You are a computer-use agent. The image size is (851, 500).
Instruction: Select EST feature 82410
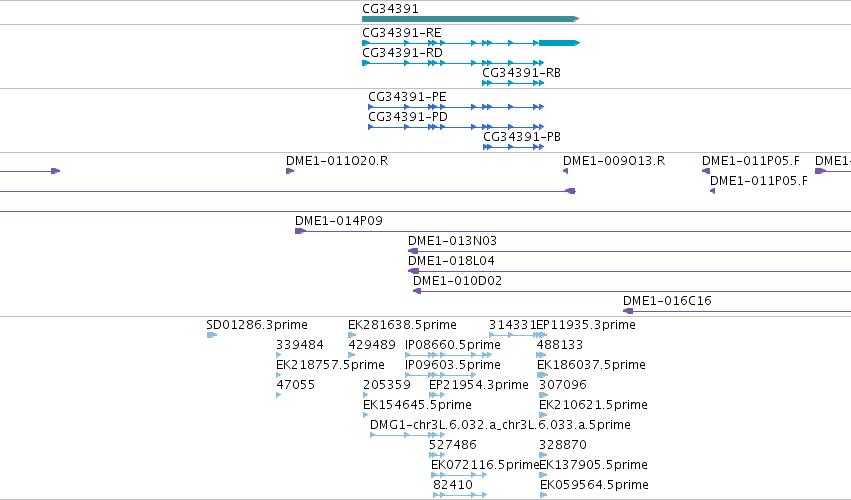(x=453, y=485)
